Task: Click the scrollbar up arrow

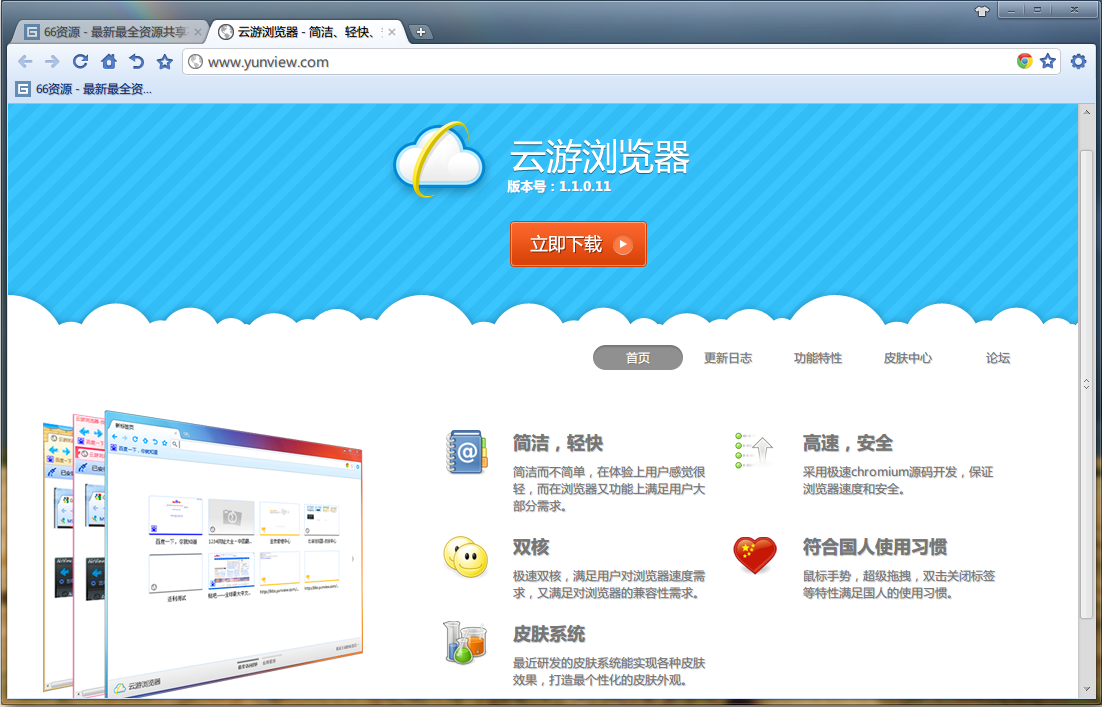Action: [x=1086, y=112]
